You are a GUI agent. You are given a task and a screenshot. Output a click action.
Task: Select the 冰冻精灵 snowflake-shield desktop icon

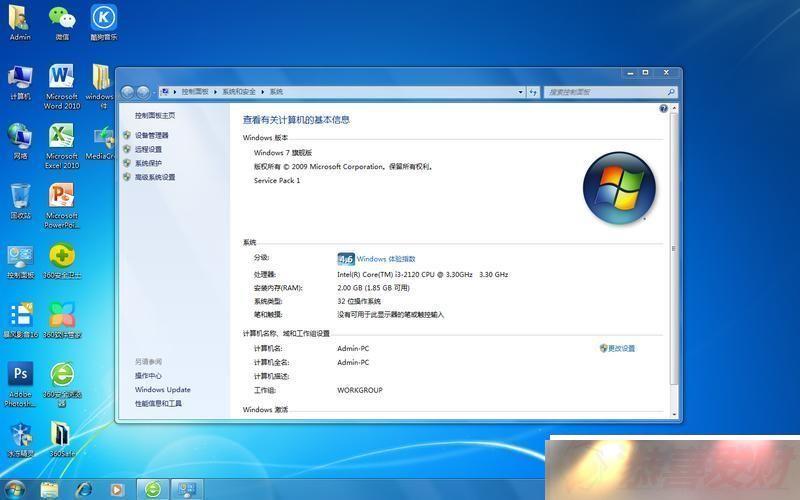(x=20, y=440)
